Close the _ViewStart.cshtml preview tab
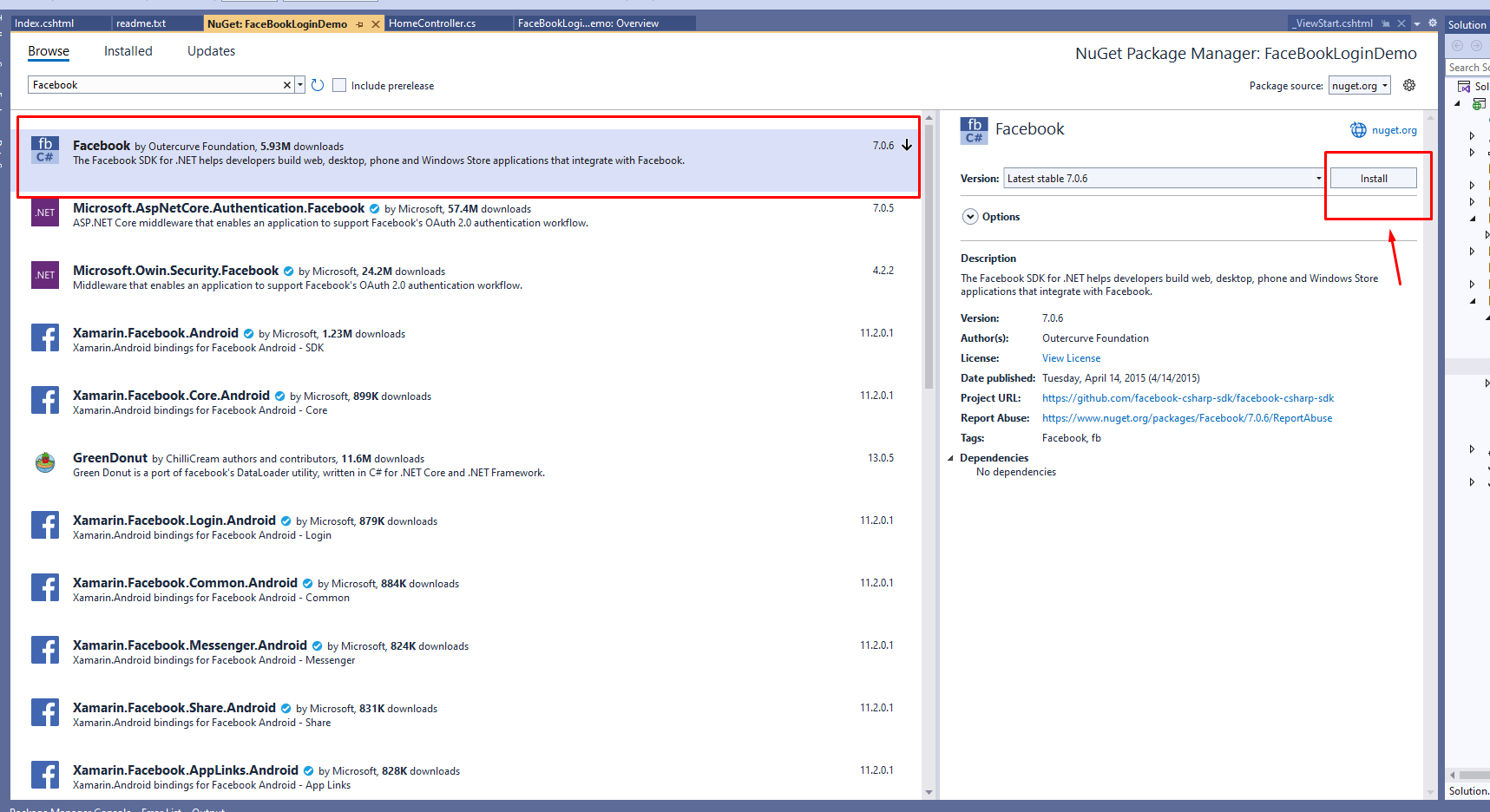Screen dimensions: 1490x812 point(1401,23)
